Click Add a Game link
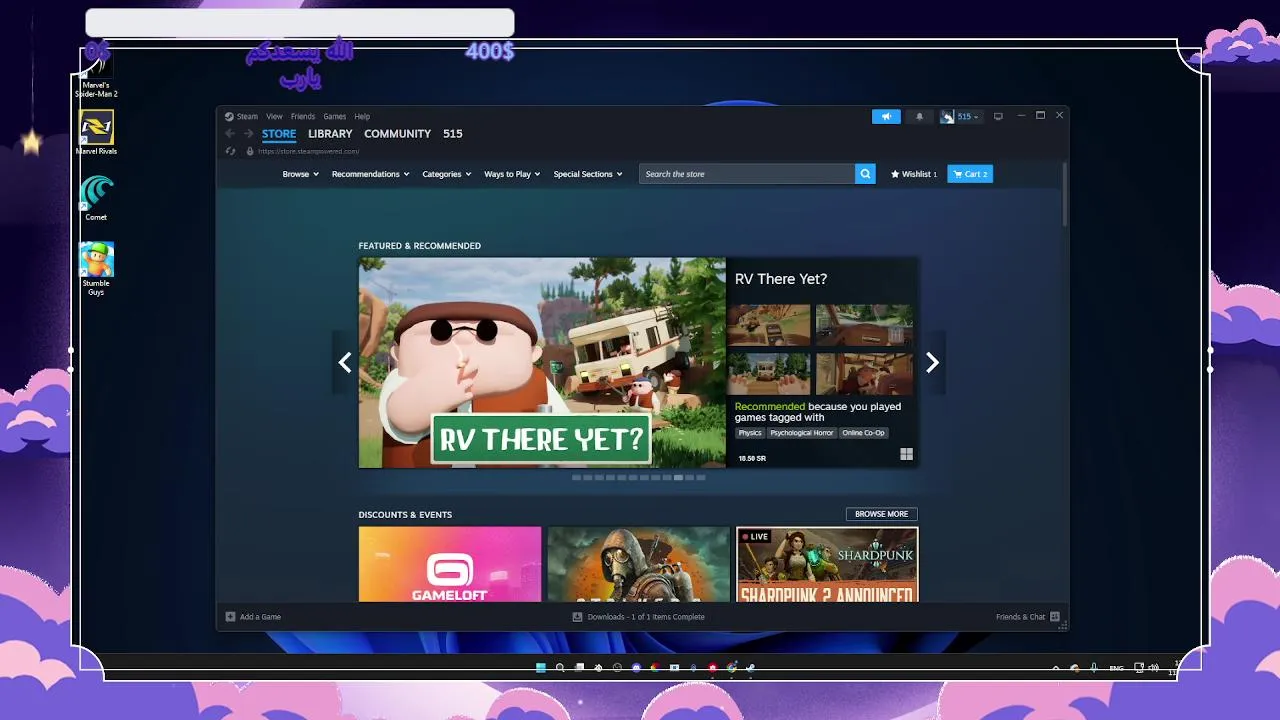This screenshot has width=1280, height=720. coord(260,617)
